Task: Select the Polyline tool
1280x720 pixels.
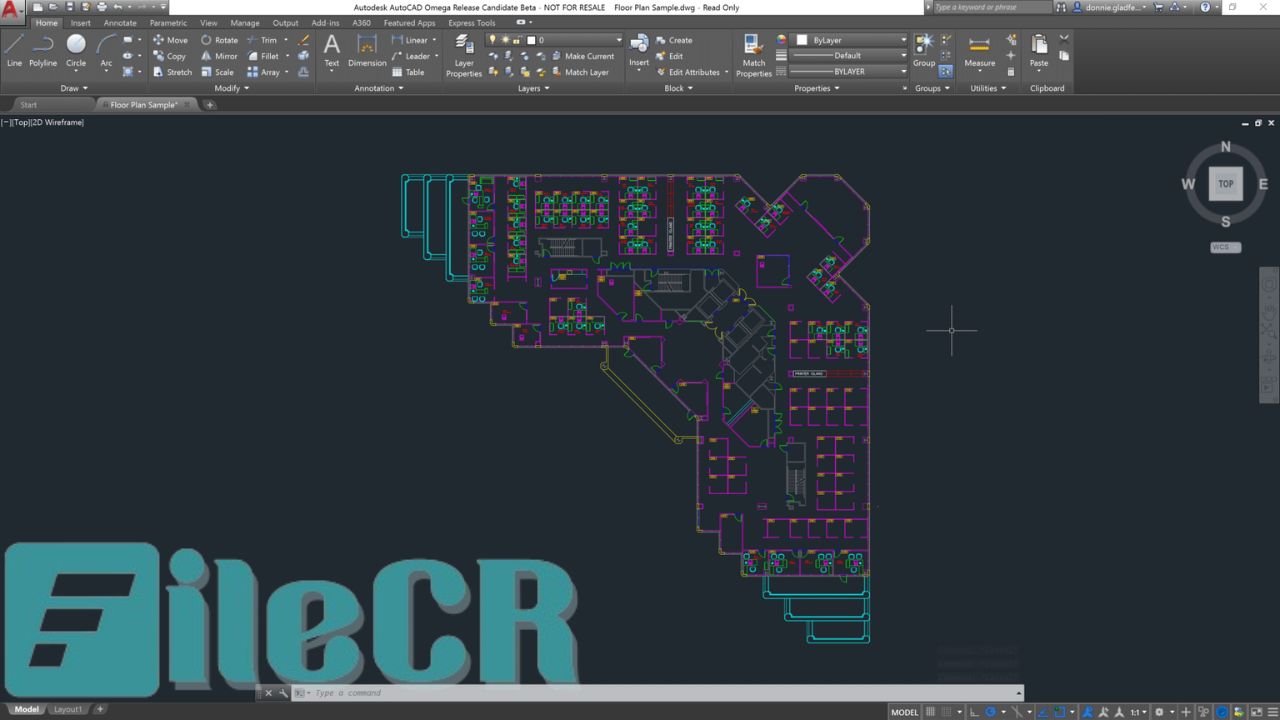Action: click(x=43, y=50)
